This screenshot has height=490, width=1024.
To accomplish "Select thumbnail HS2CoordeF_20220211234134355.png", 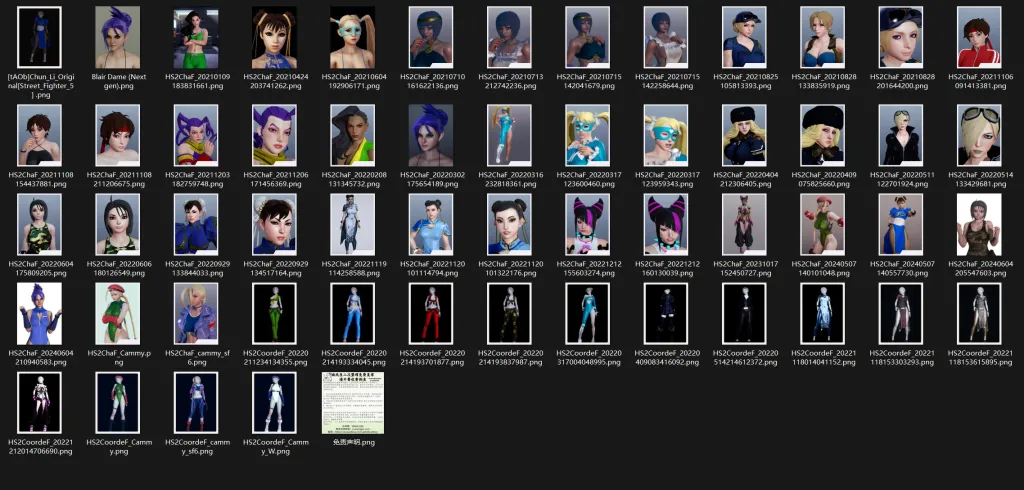I will pos(274,314).
